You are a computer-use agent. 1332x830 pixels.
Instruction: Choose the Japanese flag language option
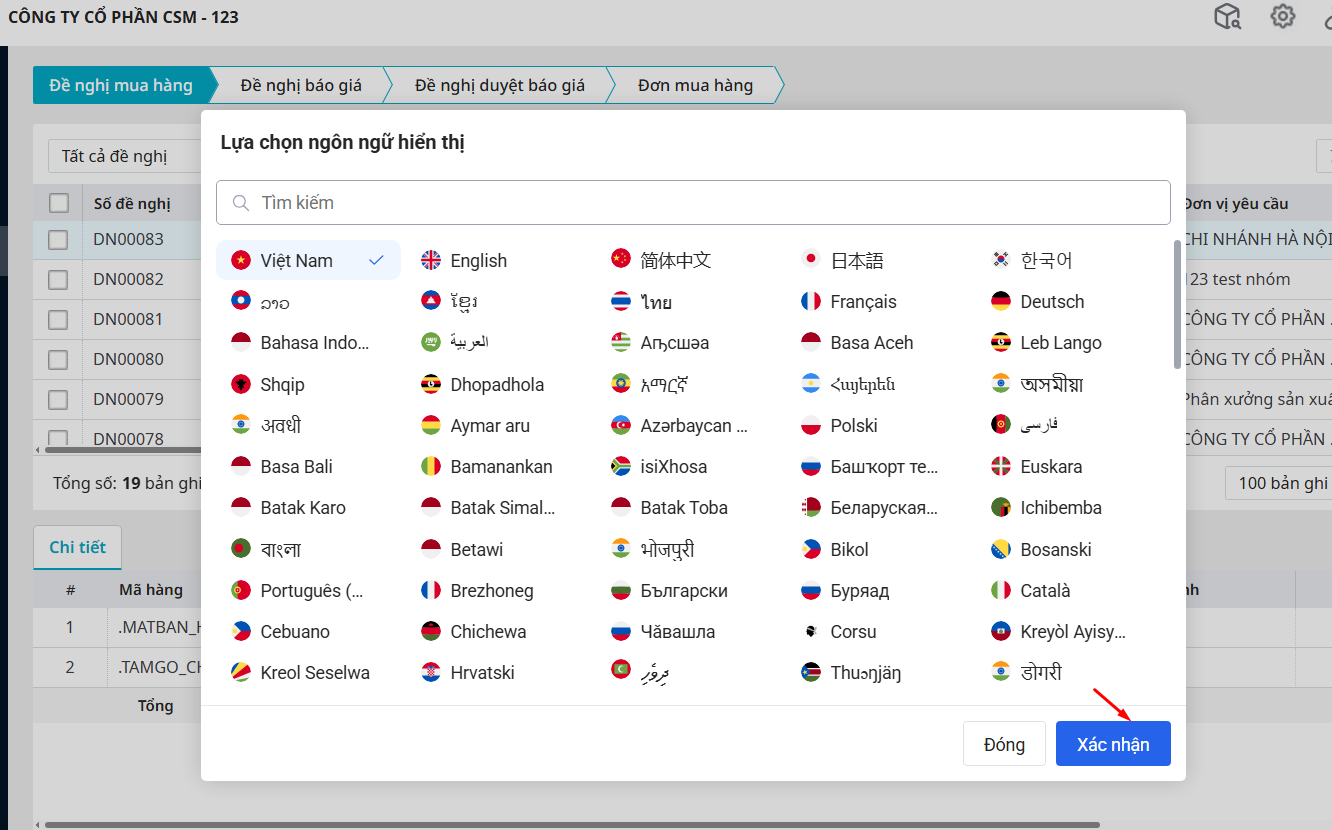pos(811,260)
